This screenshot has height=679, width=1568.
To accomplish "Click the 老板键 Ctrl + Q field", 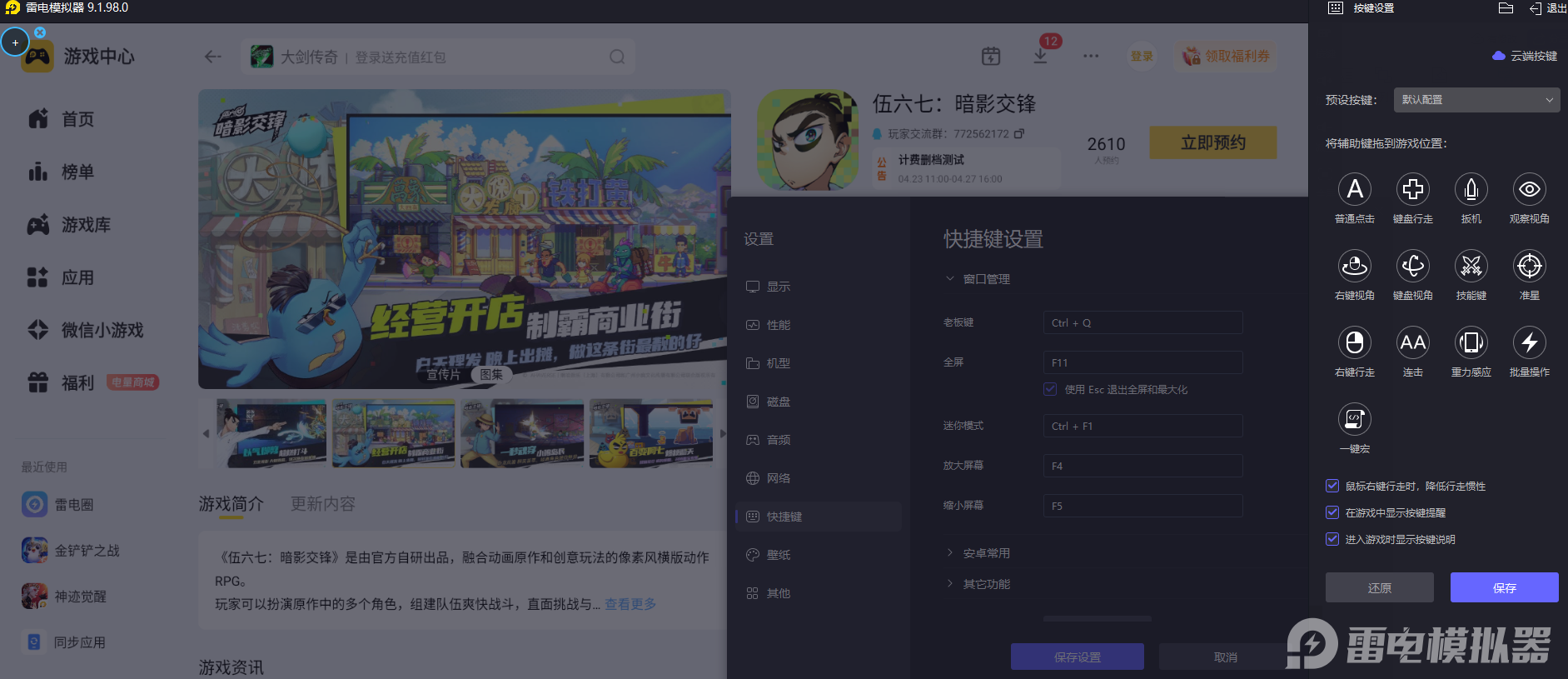I will point(1142,322).
